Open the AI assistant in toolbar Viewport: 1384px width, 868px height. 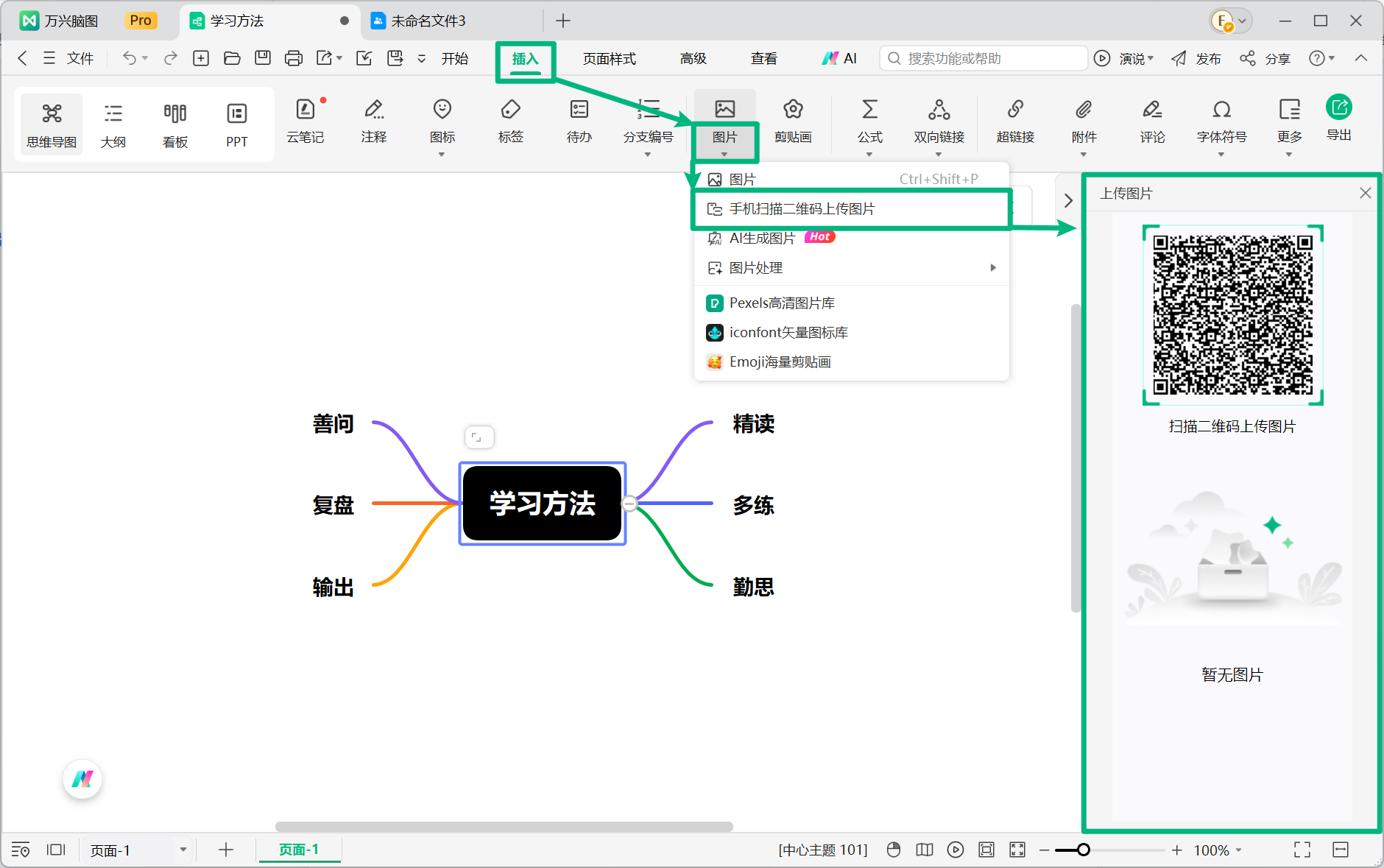(839, 58)
